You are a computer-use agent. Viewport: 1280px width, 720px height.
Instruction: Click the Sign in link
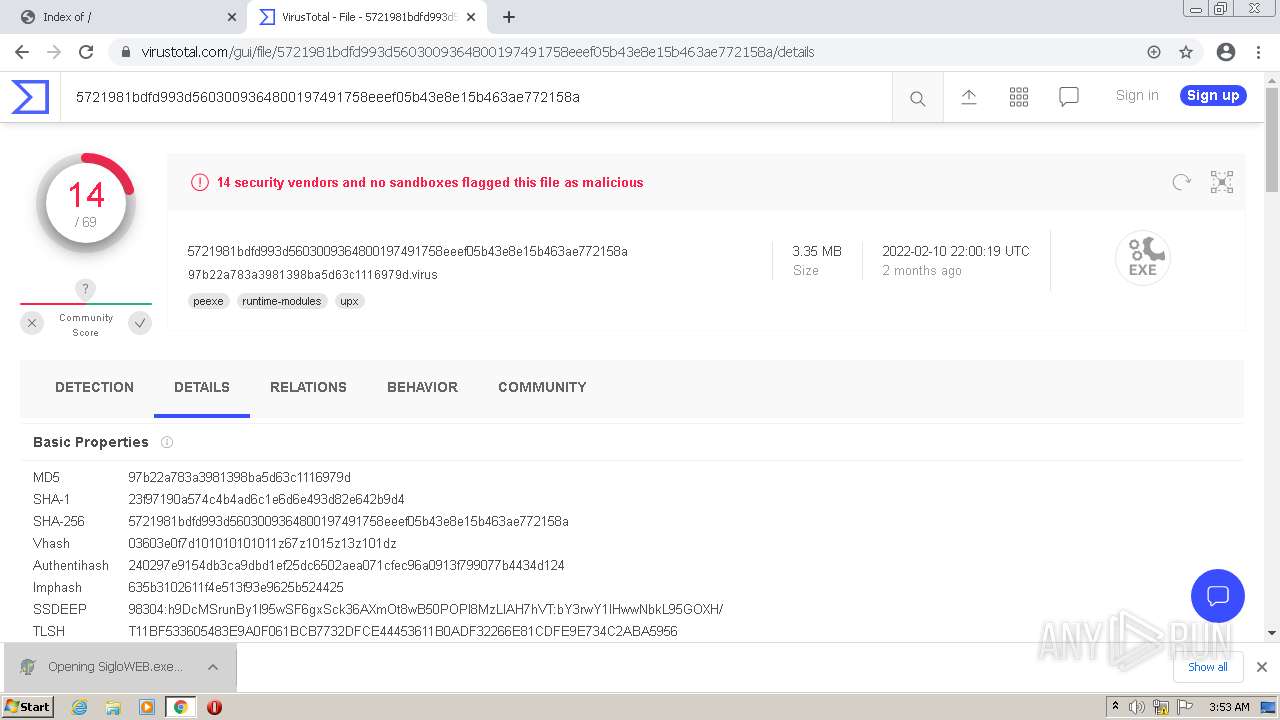(1137, 95)
